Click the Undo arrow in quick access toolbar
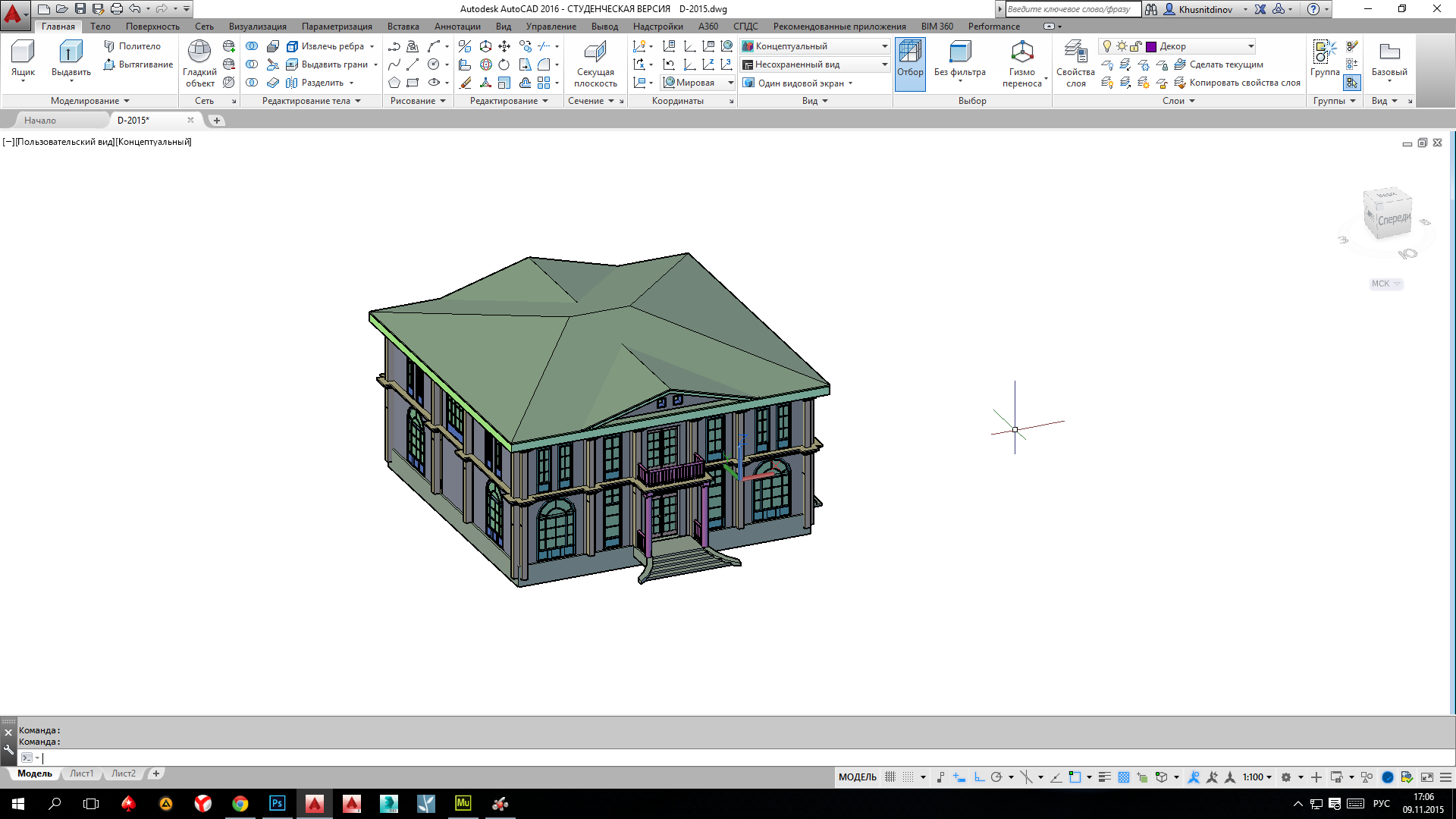Screen dimensions: 1456x819 coord(135,9)
